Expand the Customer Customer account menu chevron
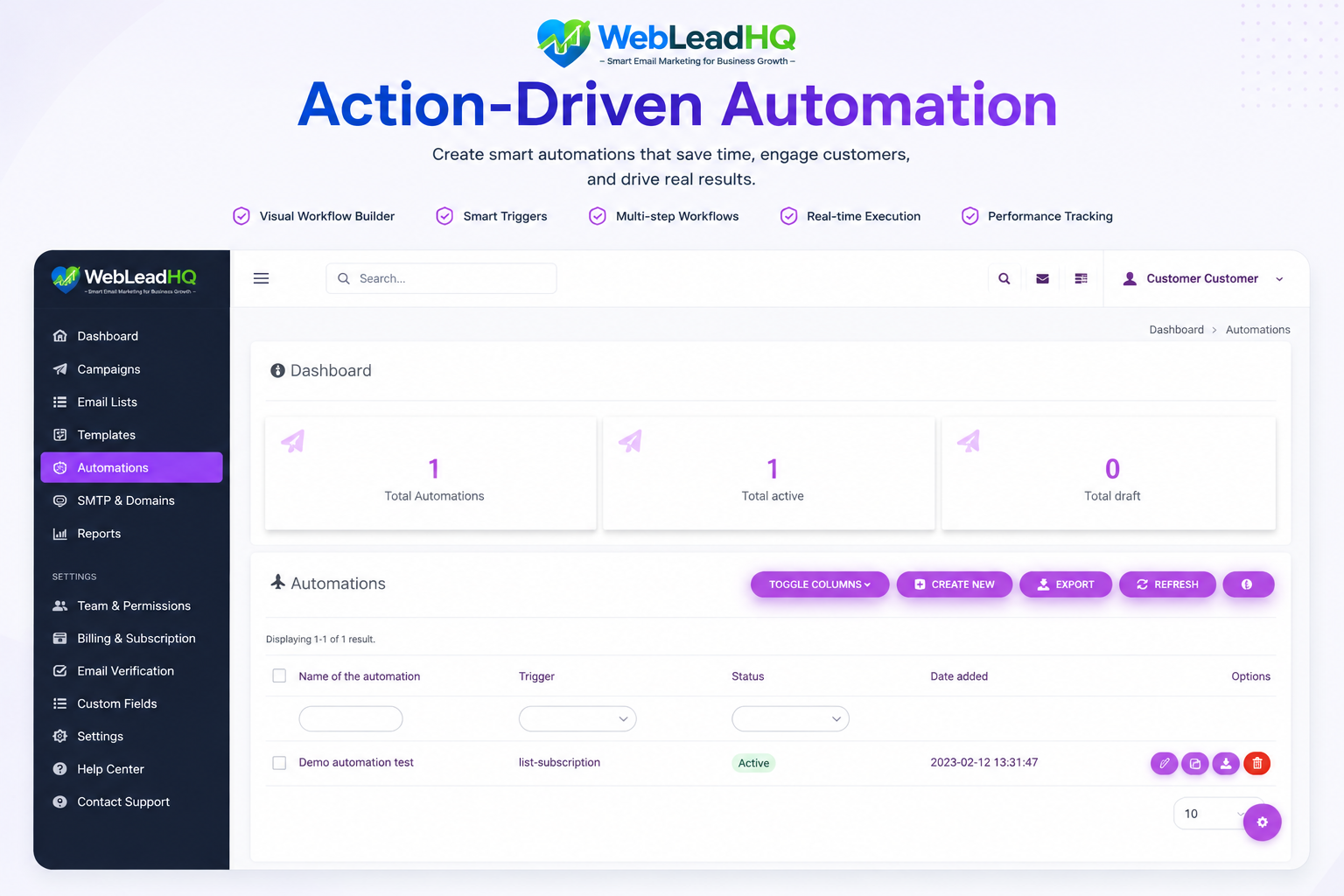 click(1279, 279)
